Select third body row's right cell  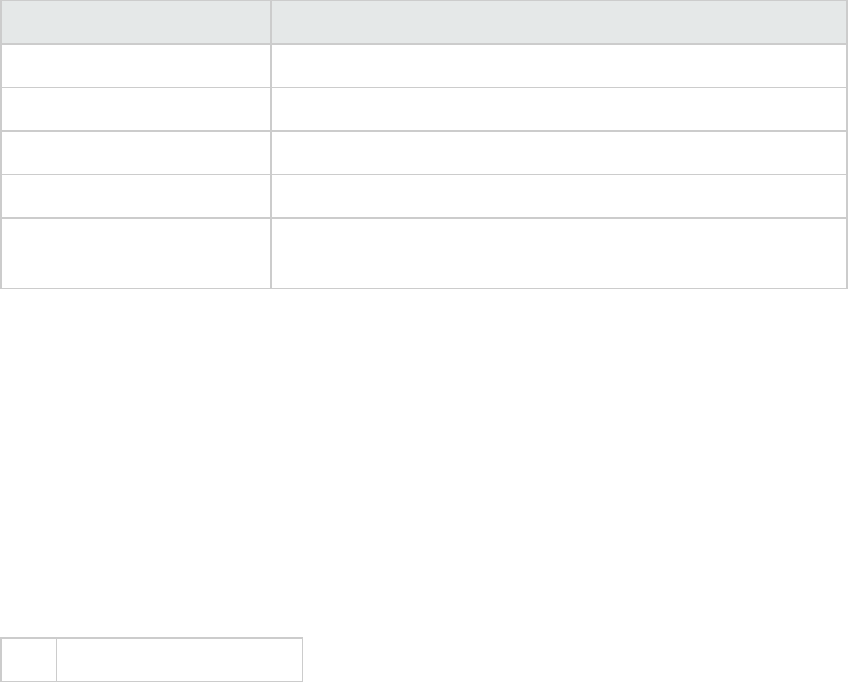559,152
